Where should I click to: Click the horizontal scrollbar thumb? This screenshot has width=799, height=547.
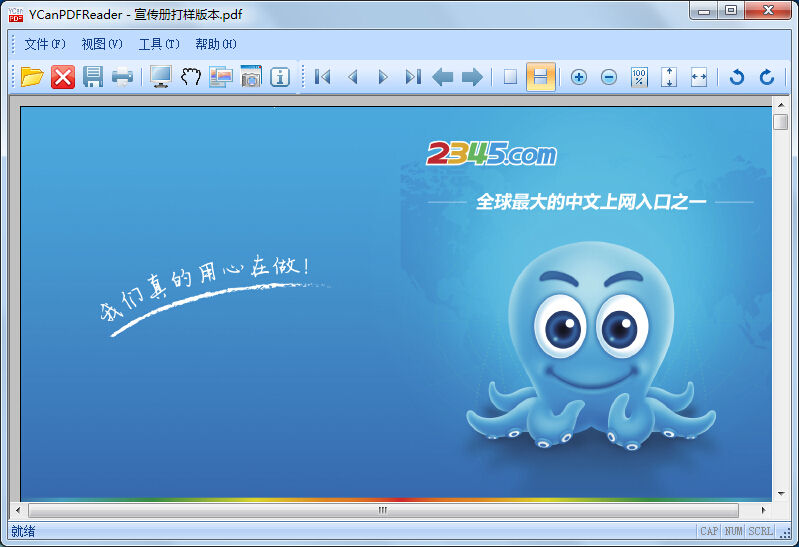click(x=382, y=510)
